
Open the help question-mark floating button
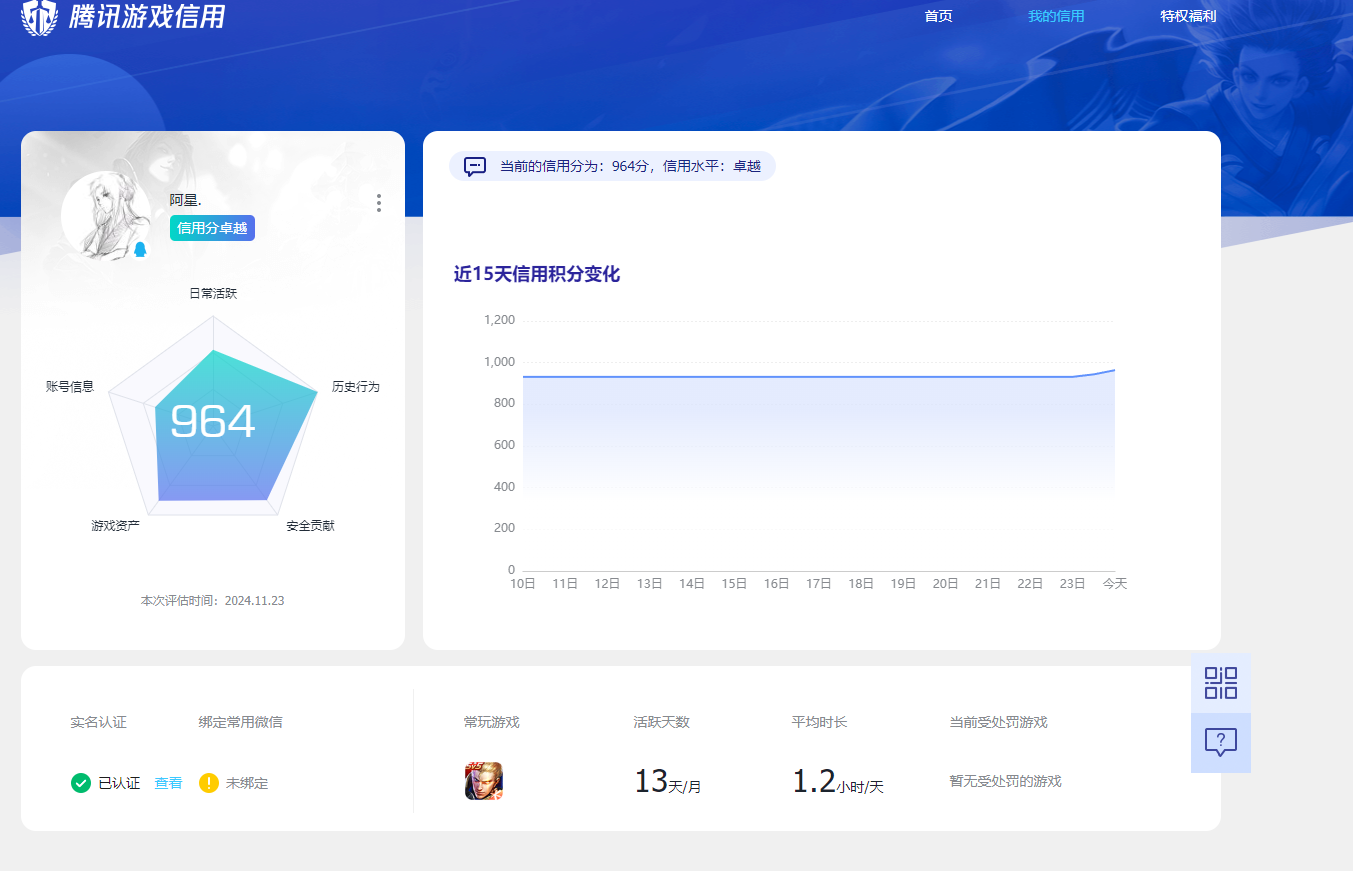[x=1221, y=743]
